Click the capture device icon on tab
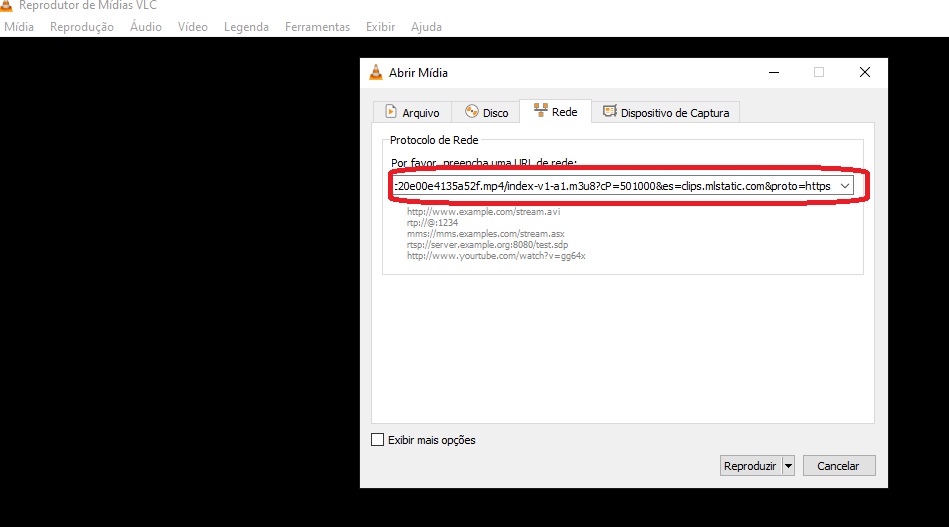This screenshot has width=949, height=527. click(609, 111)
